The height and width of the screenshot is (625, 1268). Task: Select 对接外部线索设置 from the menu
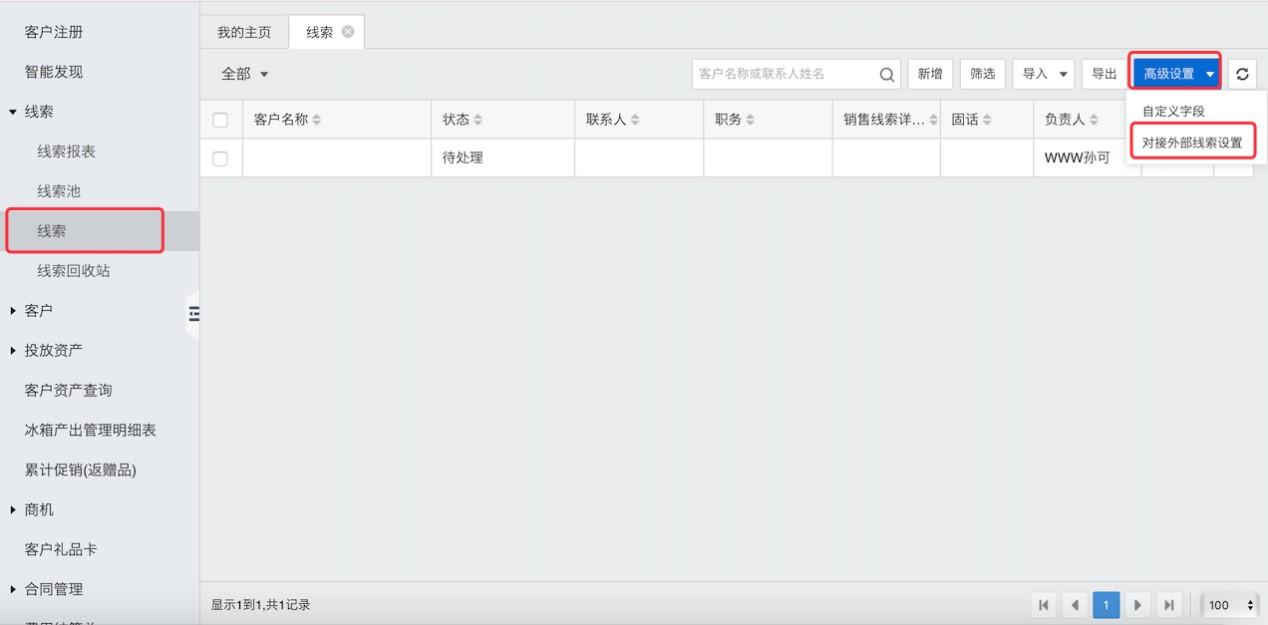click(1192, 143)
